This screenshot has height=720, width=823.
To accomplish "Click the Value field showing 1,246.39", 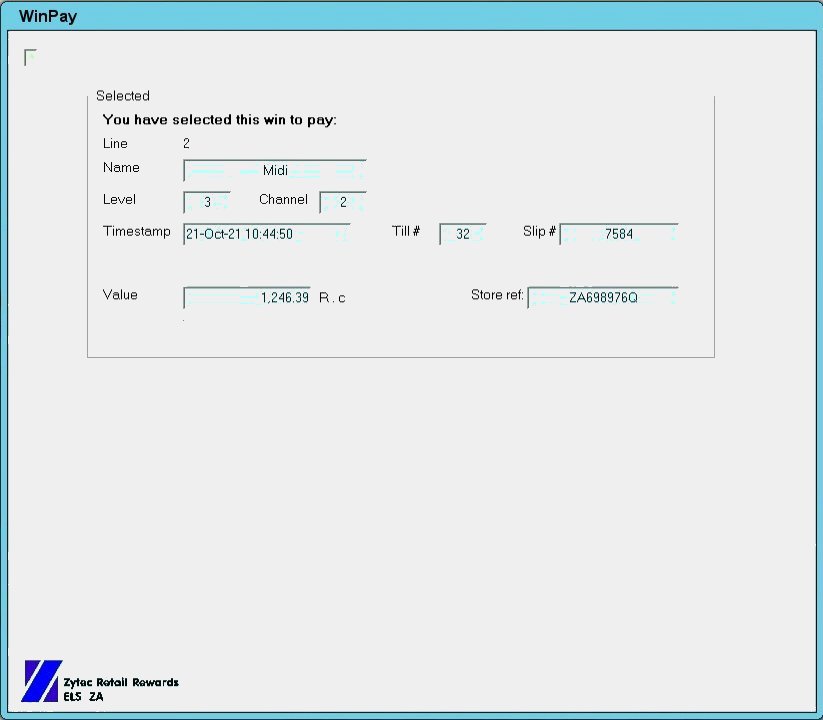I will tap(247, 298).
